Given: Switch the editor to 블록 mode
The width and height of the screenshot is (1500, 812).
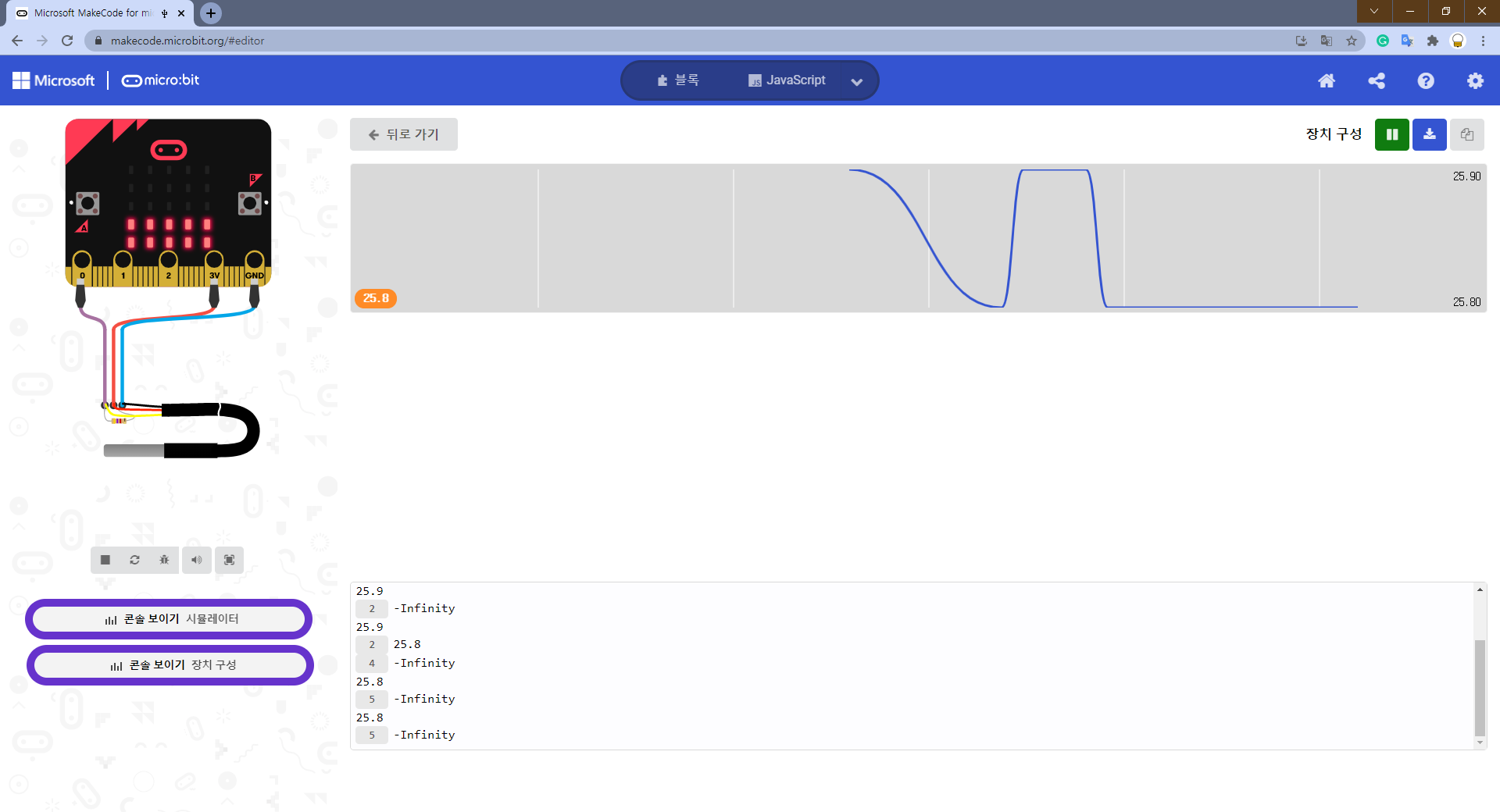Looking at the screenshot, I should click(678, 80).
